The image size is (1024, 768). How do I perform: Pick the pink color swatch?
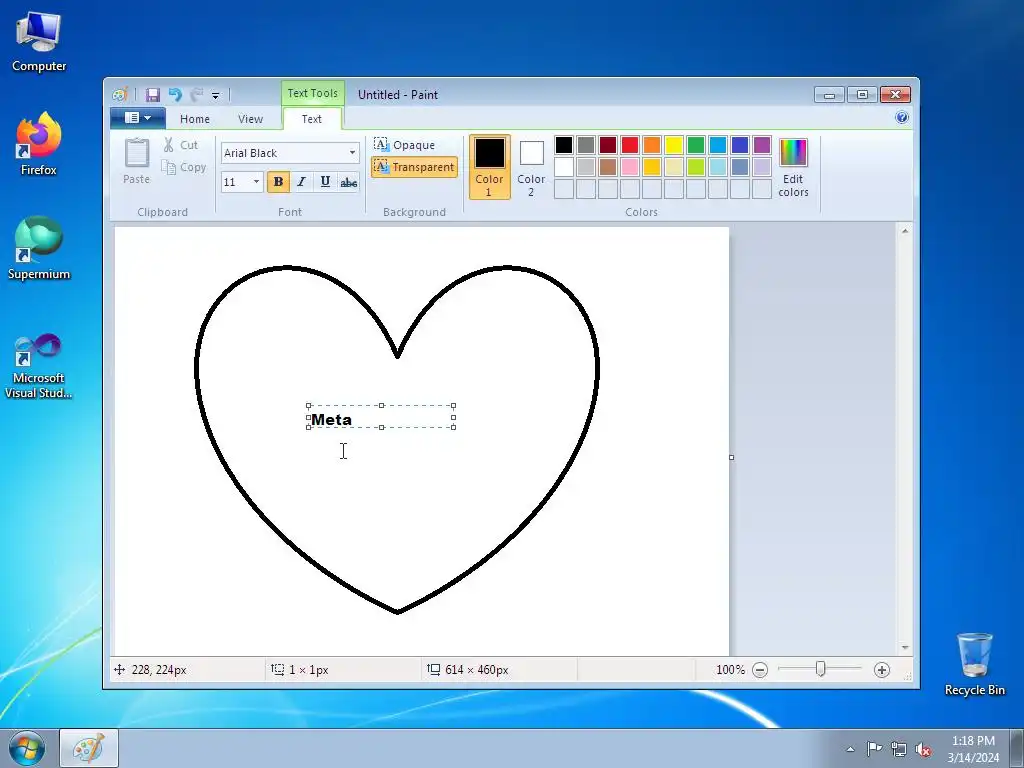click(x=630, y=167)
